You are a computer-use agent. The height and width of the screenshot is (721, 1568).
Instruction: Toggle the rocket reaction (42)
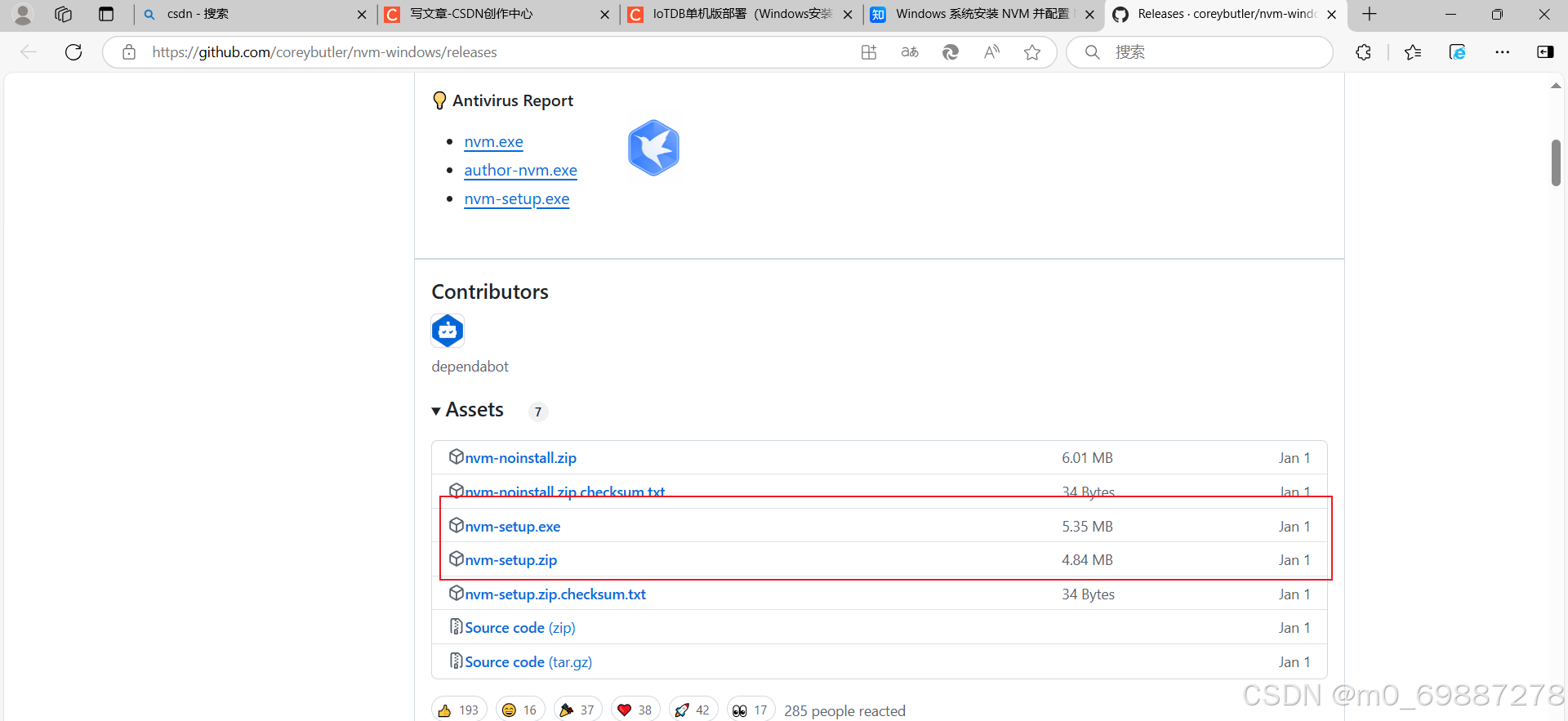(693, 710)
